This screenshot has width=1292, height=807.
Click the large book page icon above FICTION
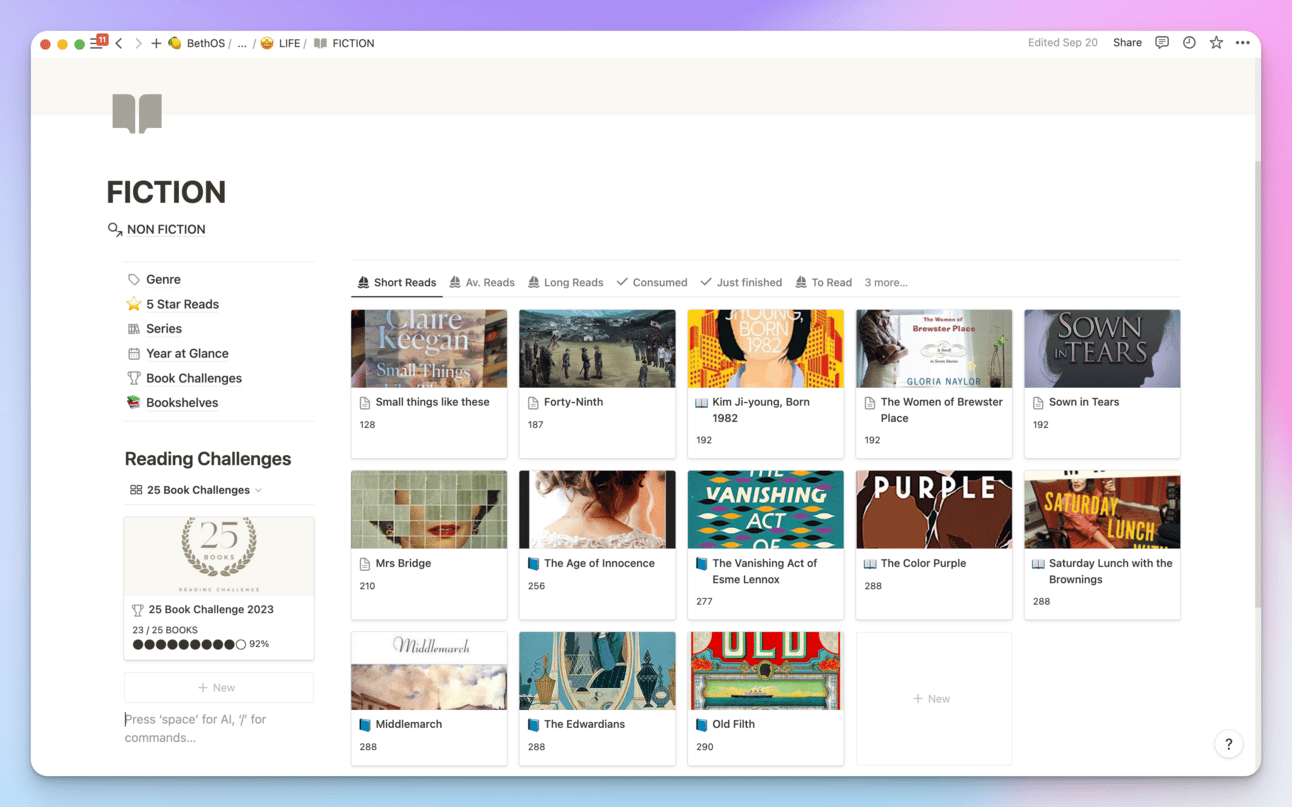(x=137, y=113)
